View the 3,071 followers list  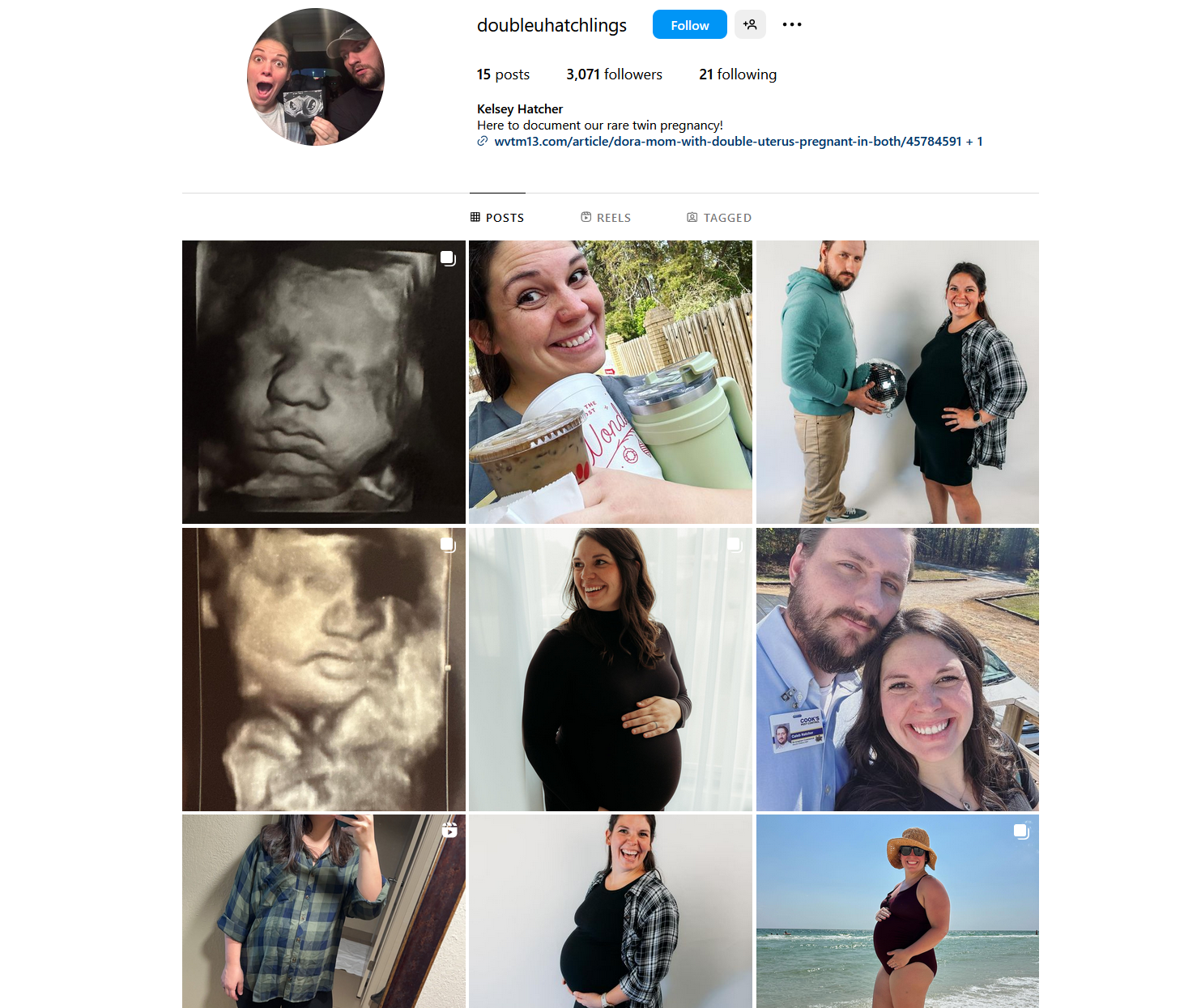click(x=614, y=74)
